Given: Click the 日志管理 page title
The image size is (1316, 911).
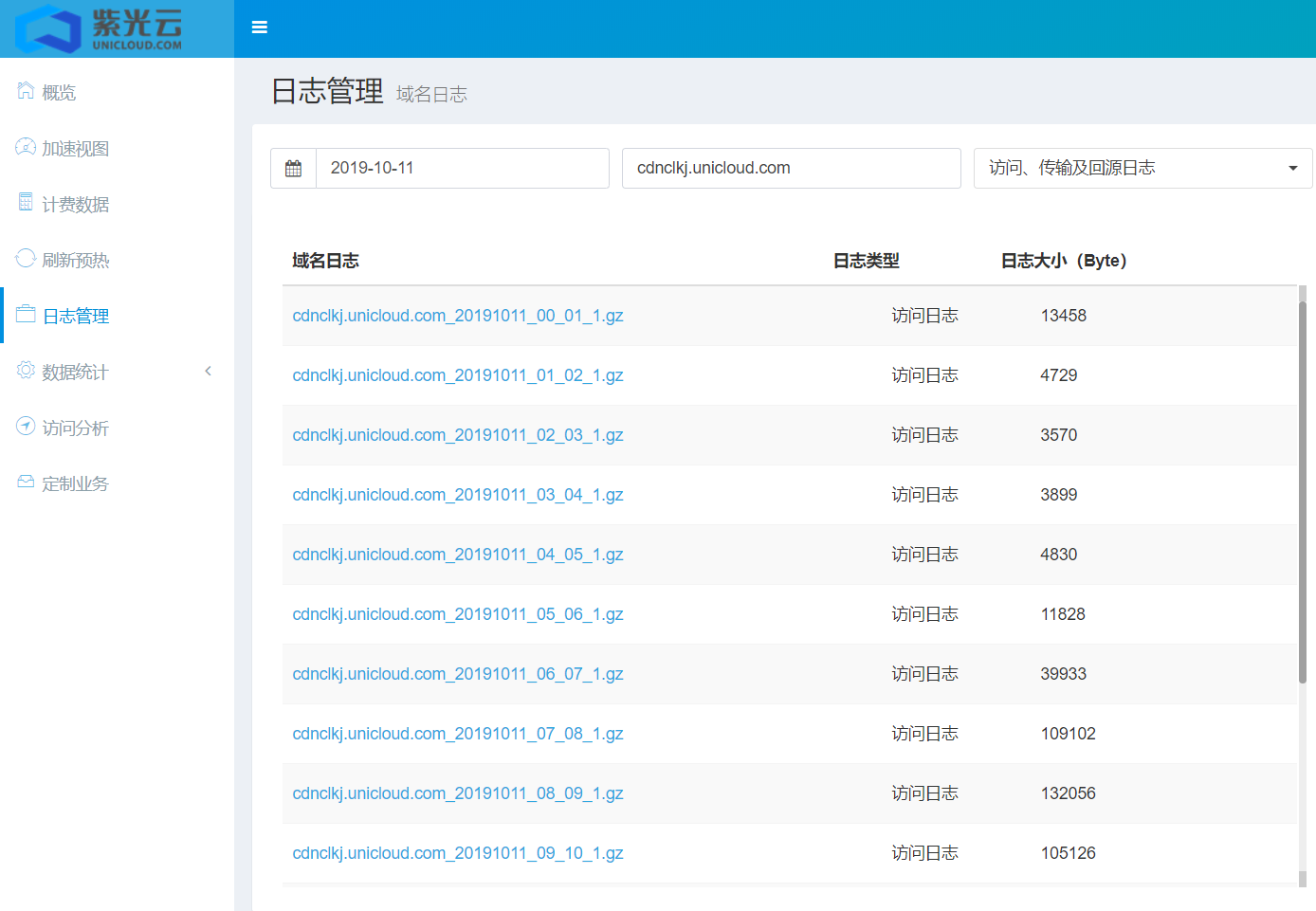Looking at the screenshot, I should [327, 91].
